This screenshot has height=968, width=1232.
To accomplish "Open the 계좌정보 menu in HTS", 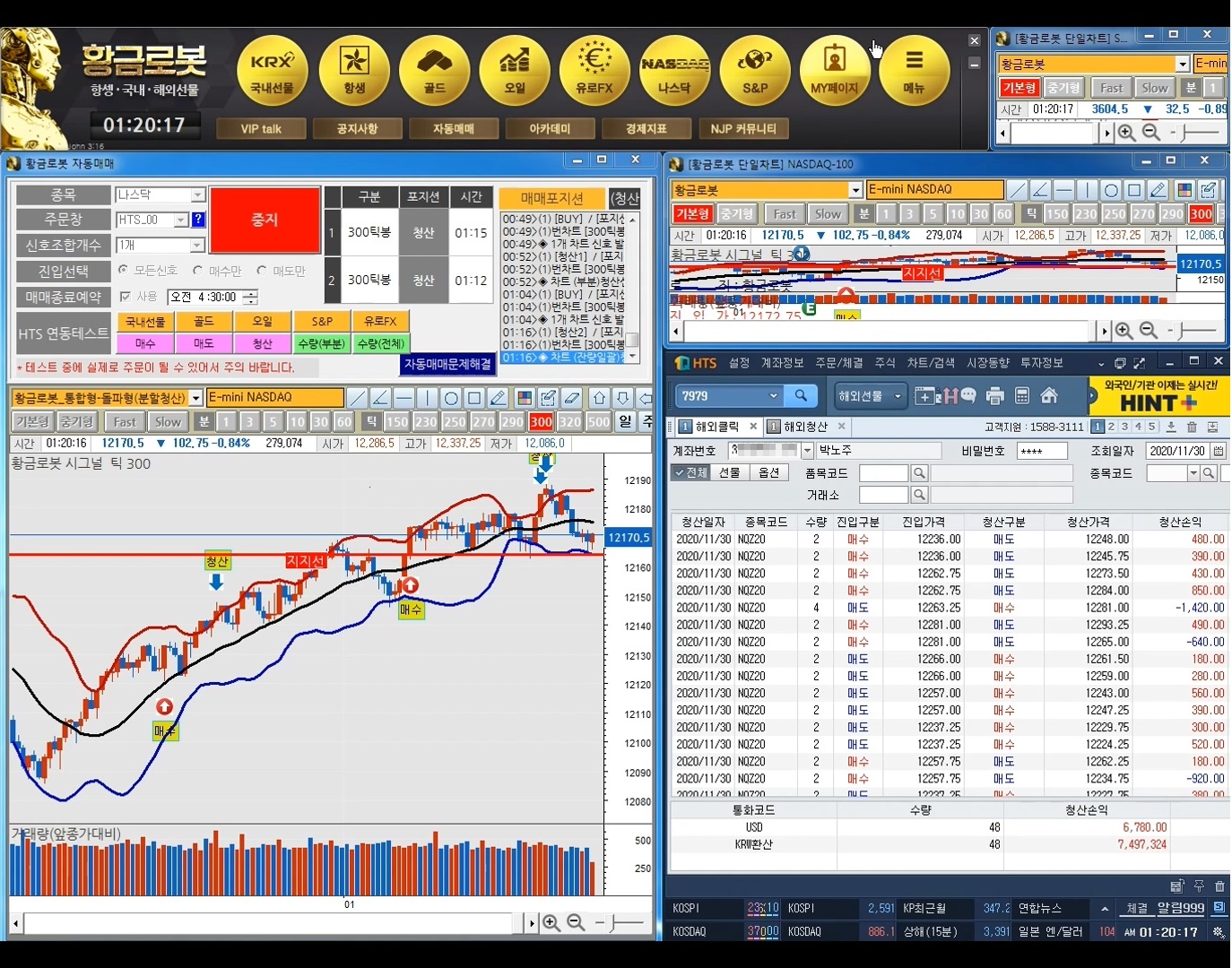I will pos(782,363).
